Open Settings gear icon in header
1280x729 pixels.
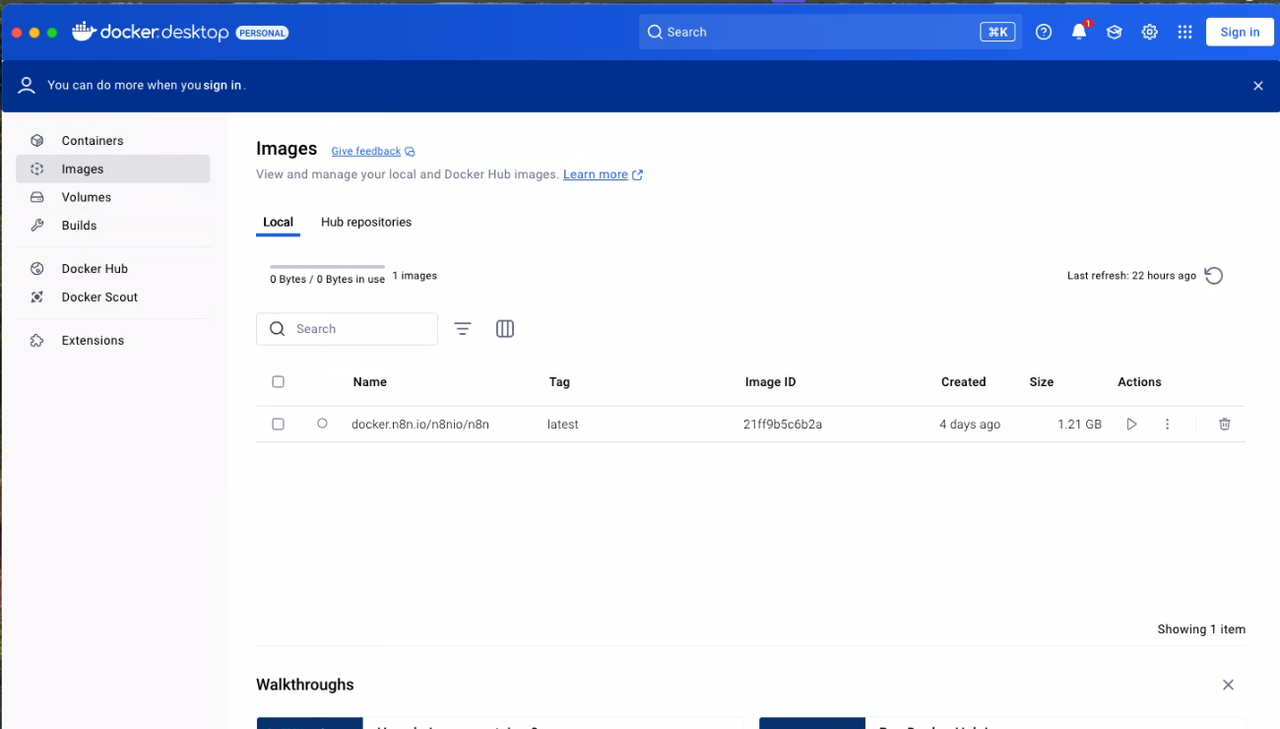point(1150,32)
